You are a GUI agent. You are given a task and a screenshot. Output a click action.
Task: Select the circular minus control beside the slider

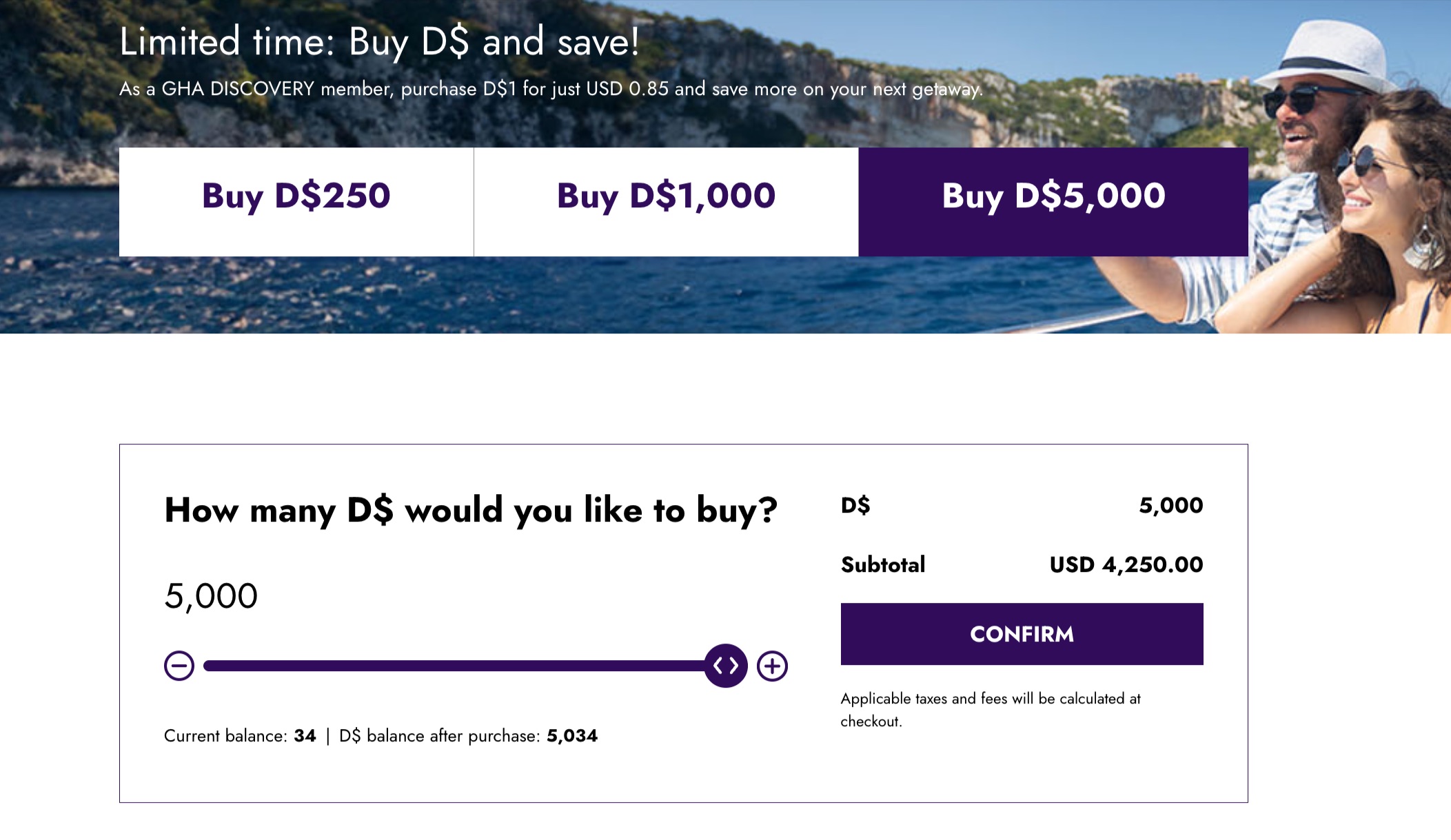pyautogui.click(x=179, y=666)
